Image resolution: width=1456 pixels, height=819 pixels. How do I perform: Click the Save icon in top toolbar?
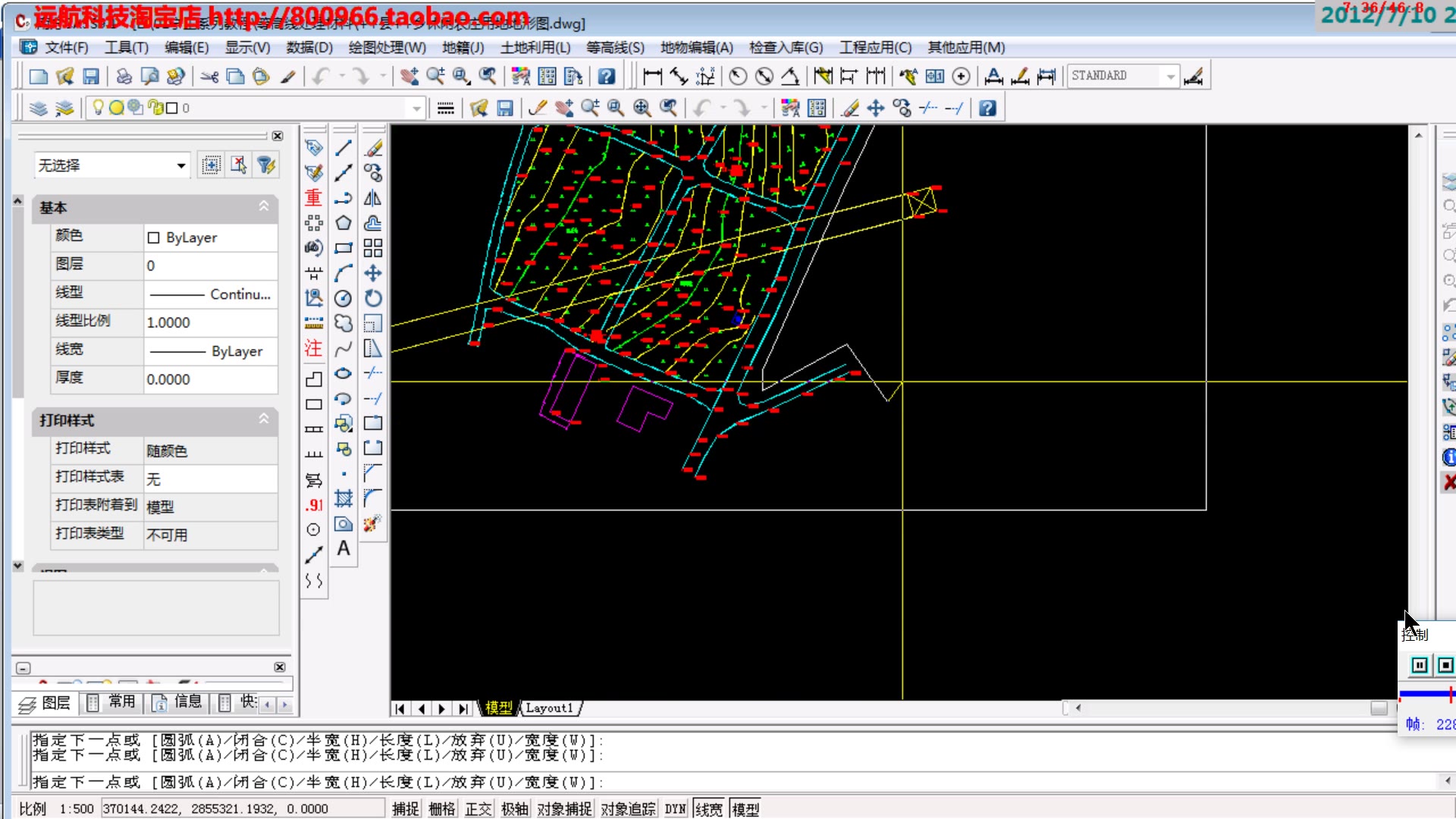click(91, 77)
